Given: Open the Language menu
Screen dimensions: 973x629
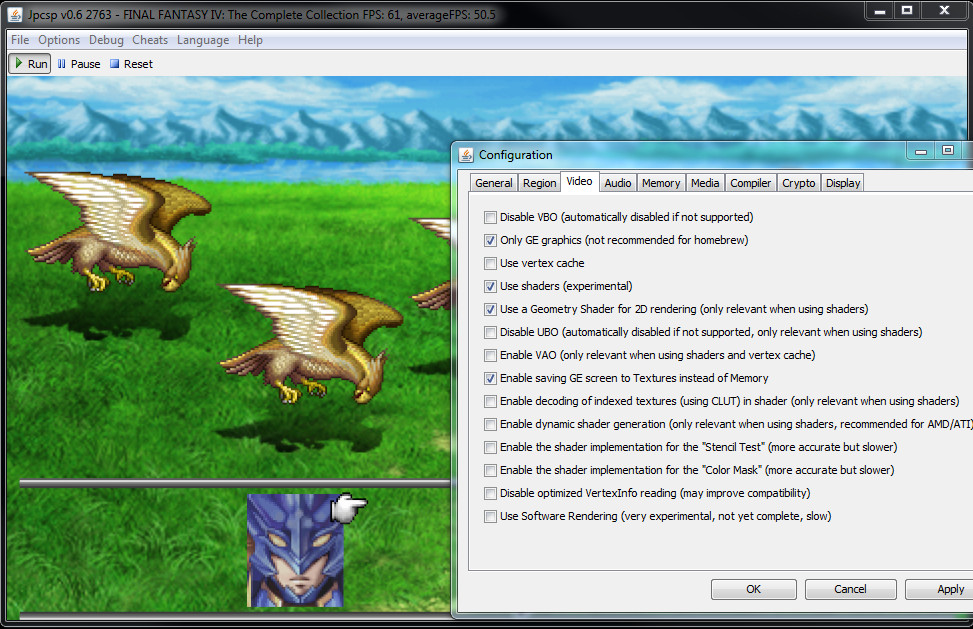Looking at the screenshot, I should (203, 40).
